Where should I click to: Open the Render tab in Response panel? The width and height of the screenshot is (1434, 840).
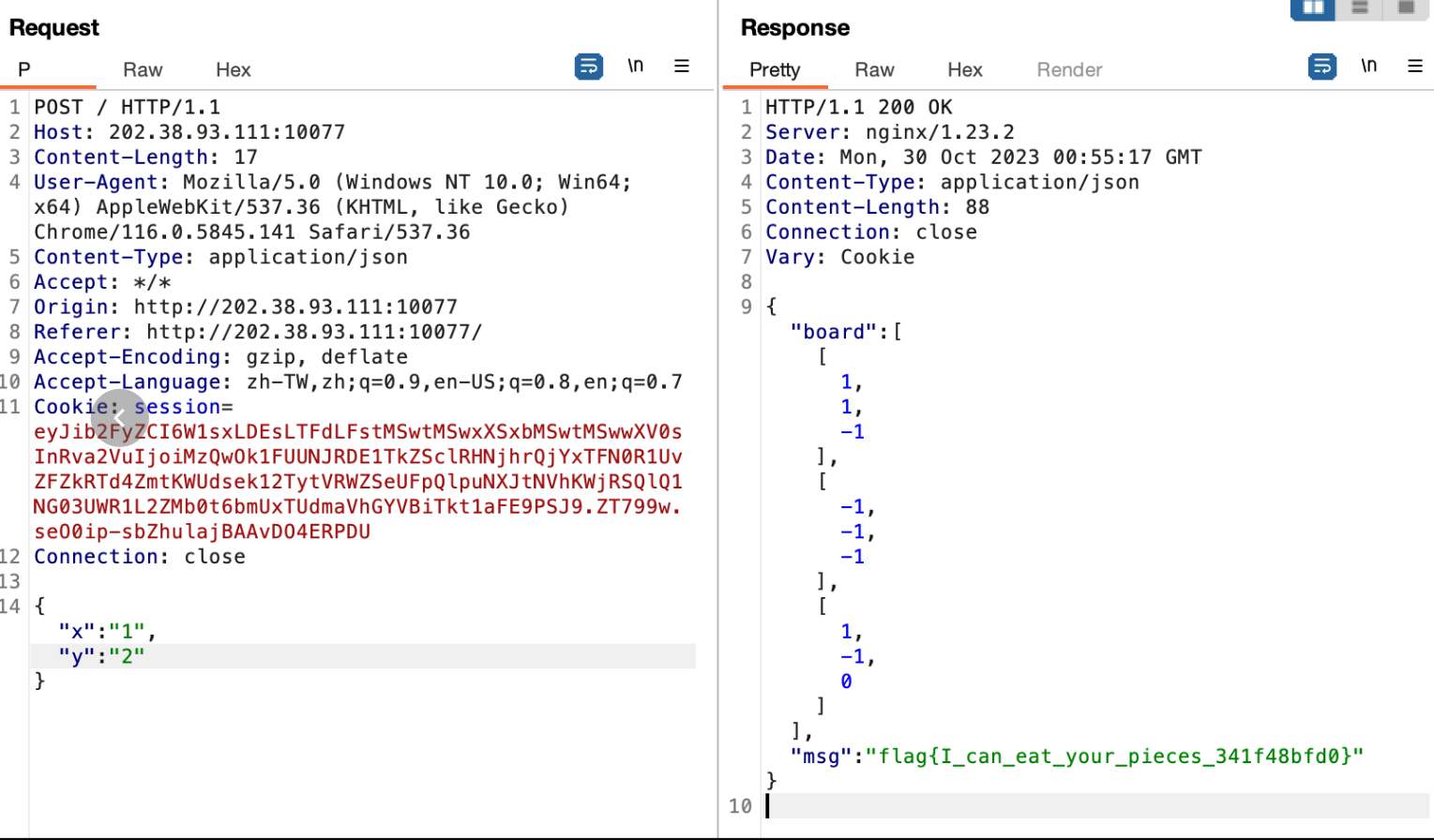pos(1068,70)
